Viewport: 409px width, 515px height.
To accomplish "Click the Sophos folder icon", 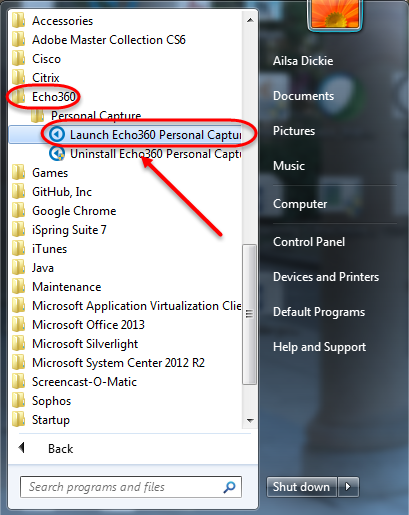I will (18, 401).
